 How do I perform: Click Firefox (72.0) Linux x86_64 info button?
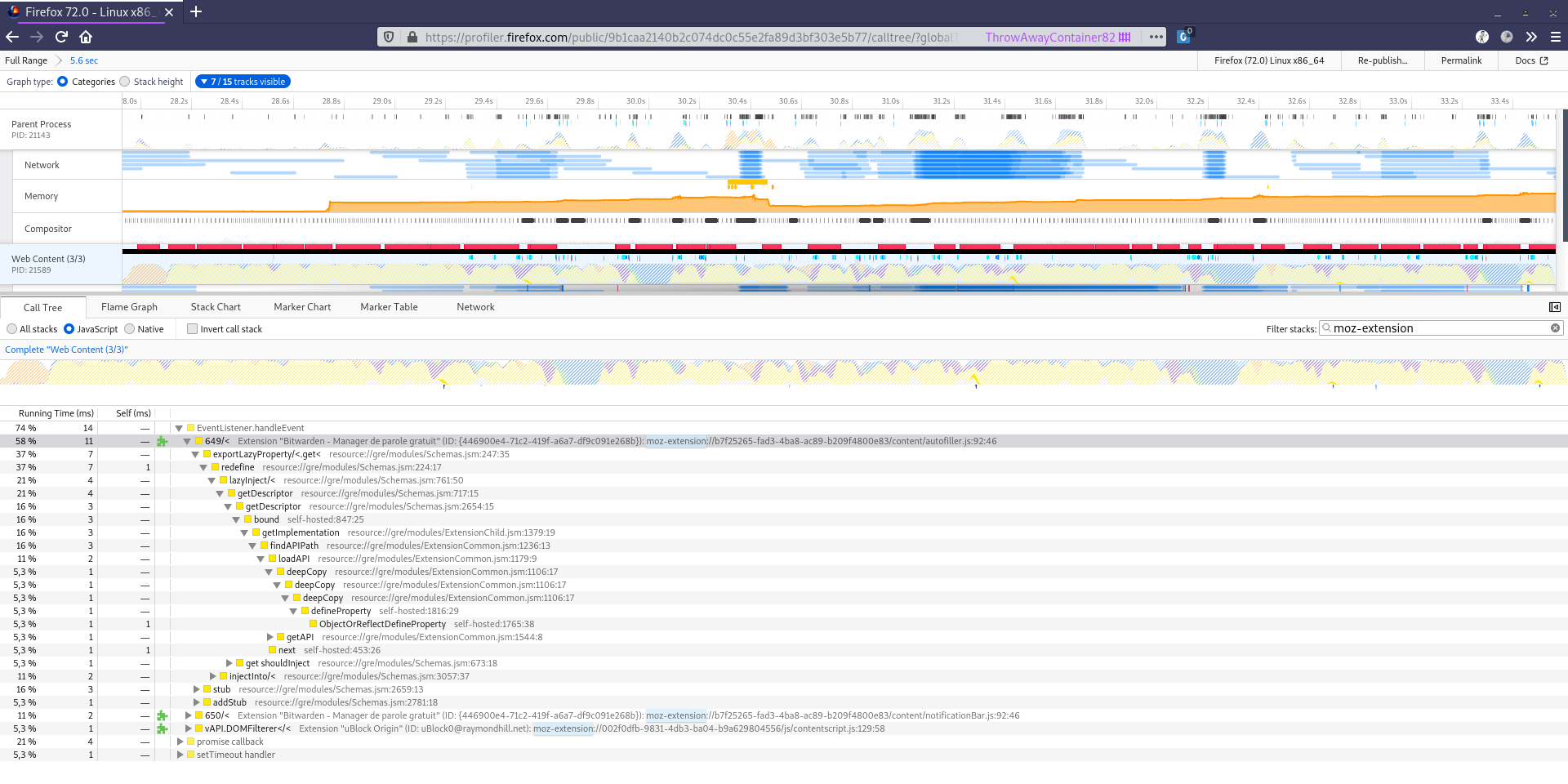pyautogui.click(x=1269, y=60)
